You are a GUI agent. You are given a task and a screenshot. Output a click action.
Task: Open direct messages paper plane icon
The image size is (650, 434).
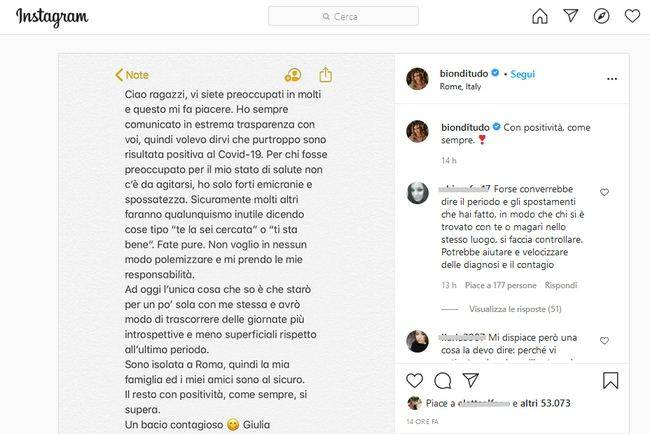[x=571, y=16]
